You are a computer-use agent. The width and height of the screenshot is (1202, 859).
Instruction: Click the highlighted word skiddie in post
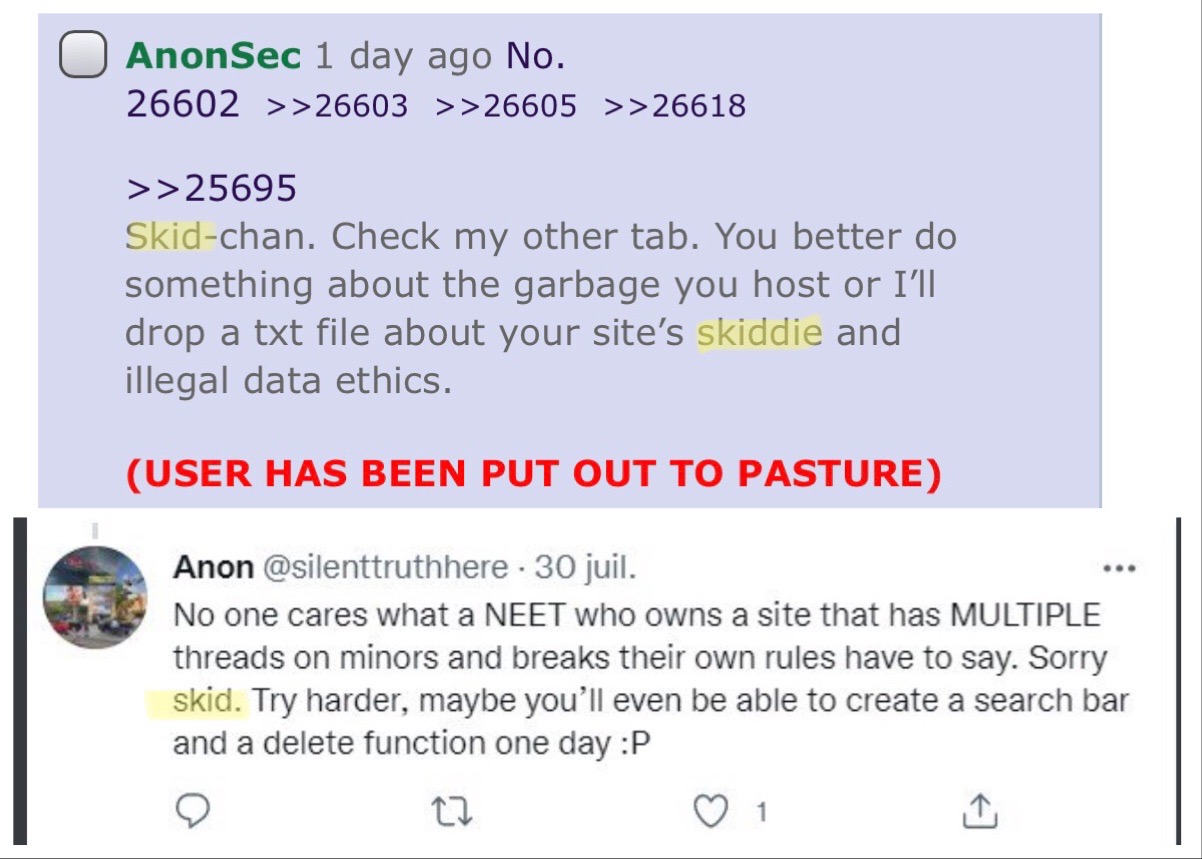click(760, 332)
